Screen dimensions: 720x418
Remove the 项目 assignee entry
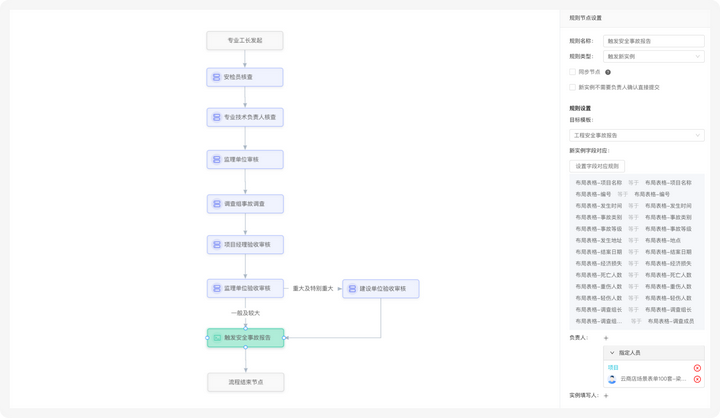click(697, 368)
